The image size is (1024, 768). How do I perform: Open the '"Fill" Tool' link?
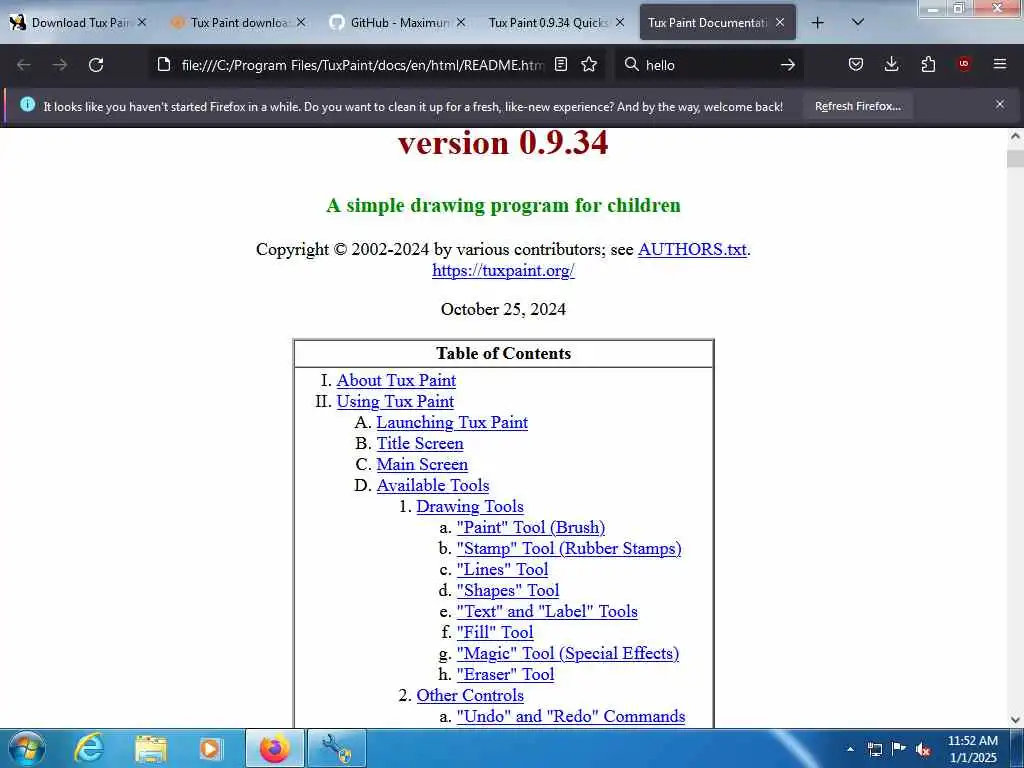[x=494, y=632]
